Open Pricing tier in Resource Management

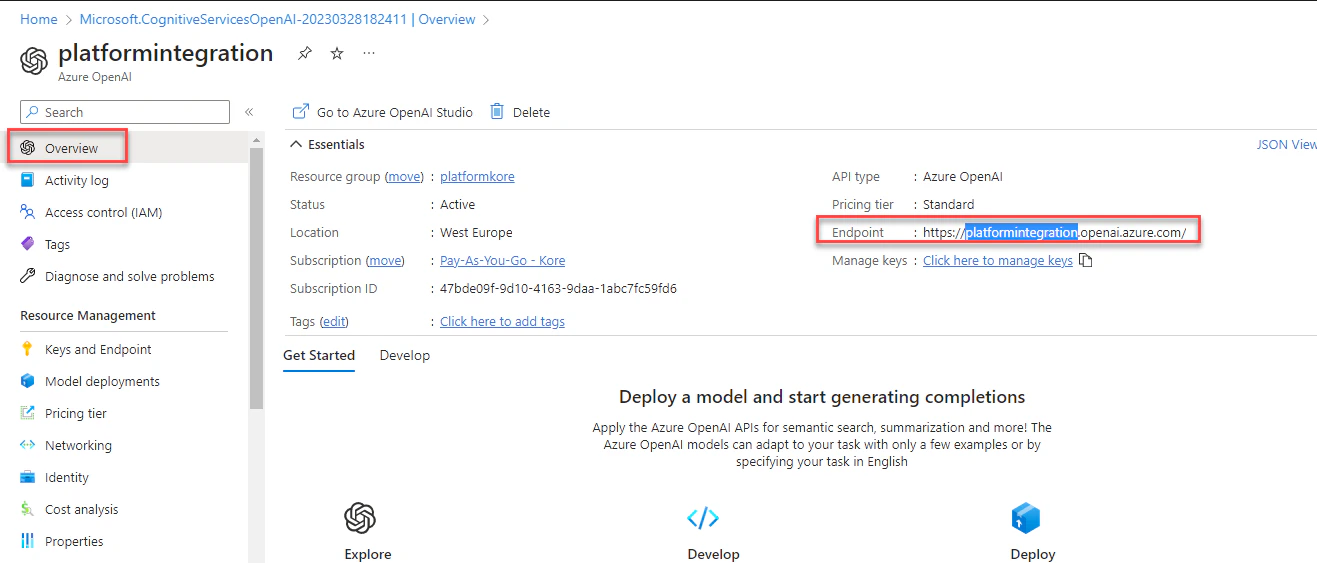pos(76,413)
